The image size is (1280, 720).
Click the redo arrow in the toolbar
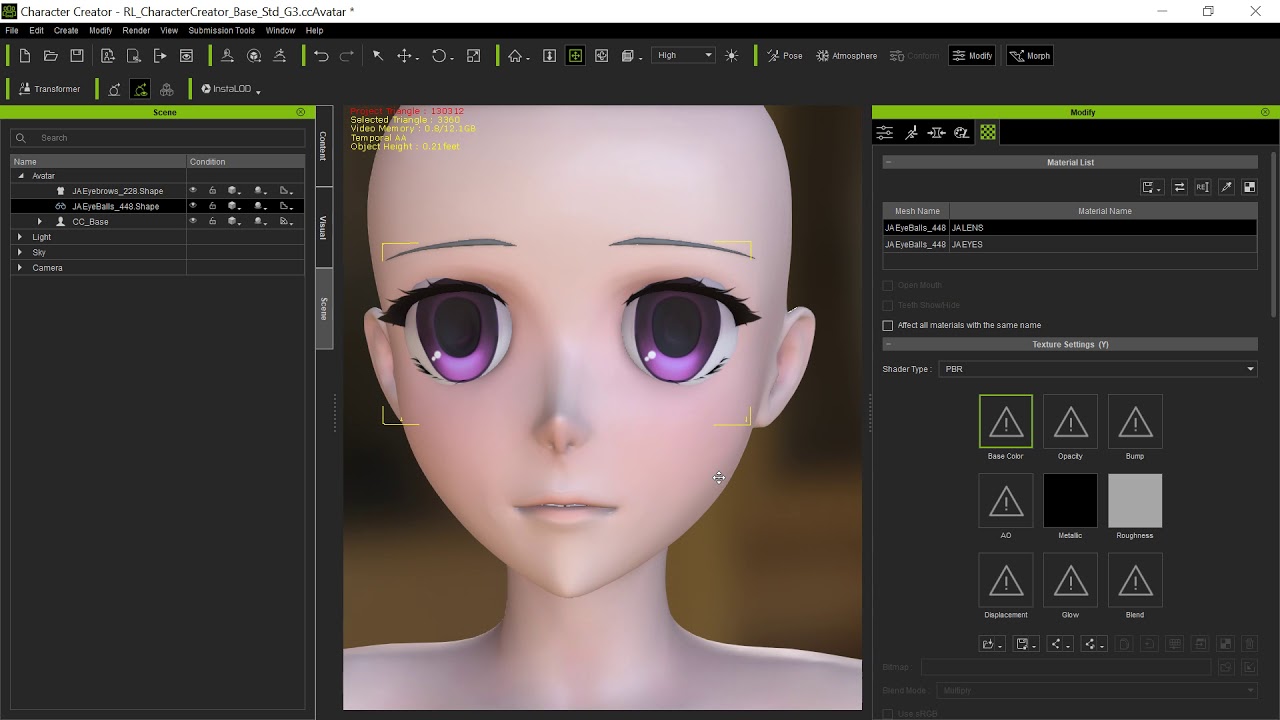click(347, 56)
